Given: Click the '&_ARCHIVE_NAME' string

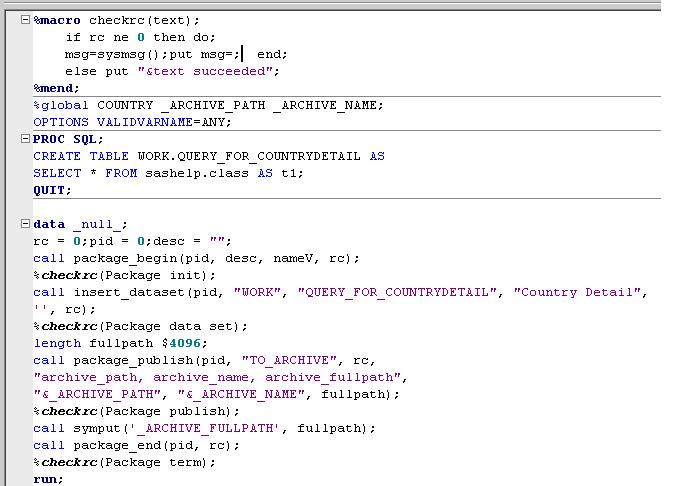Looking at the screenshot, I should (x=241, y=394).
